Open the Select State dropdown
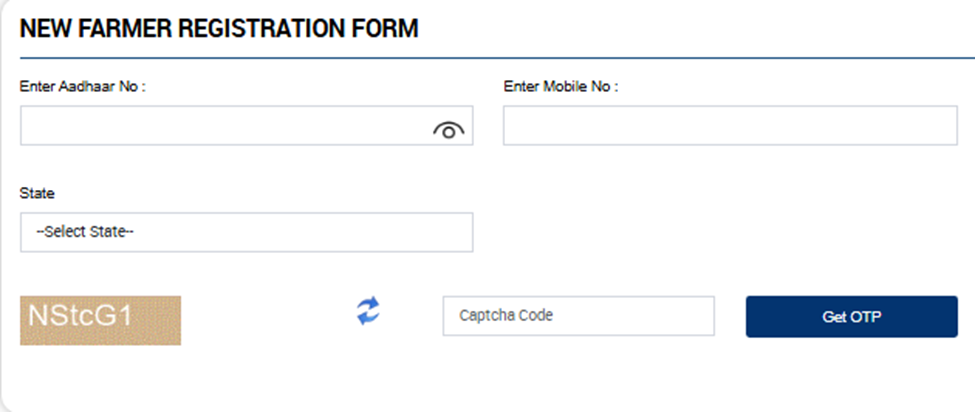The image size is (975, 412). 247,232
